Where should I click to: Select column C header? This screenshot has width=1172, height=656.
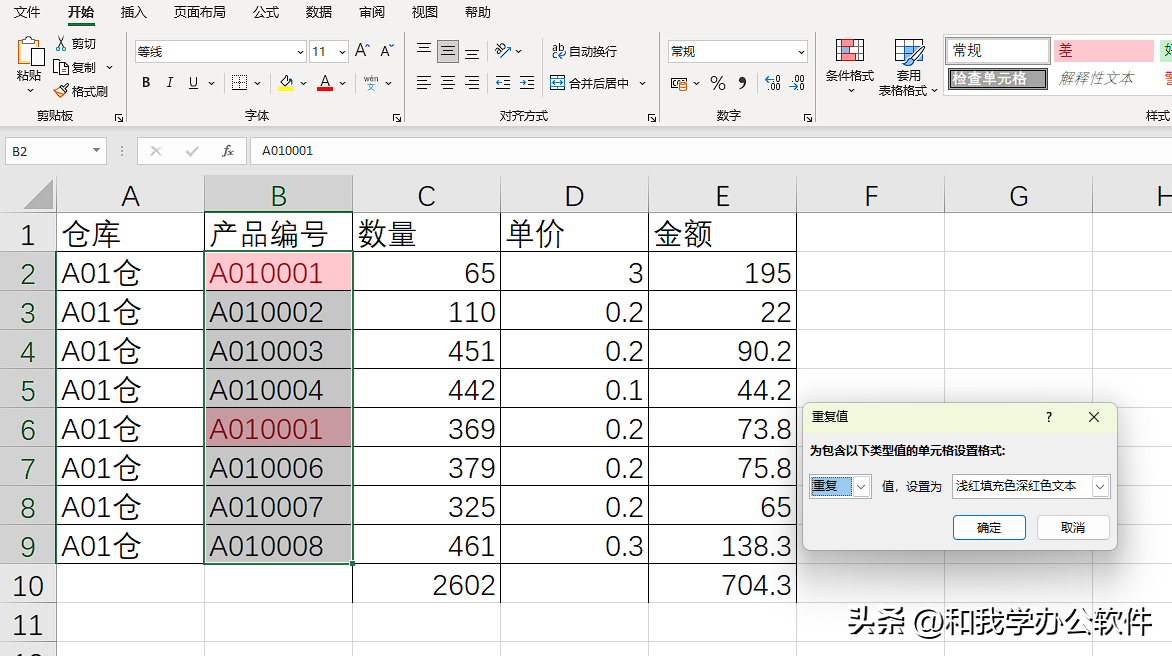(426, 196)
